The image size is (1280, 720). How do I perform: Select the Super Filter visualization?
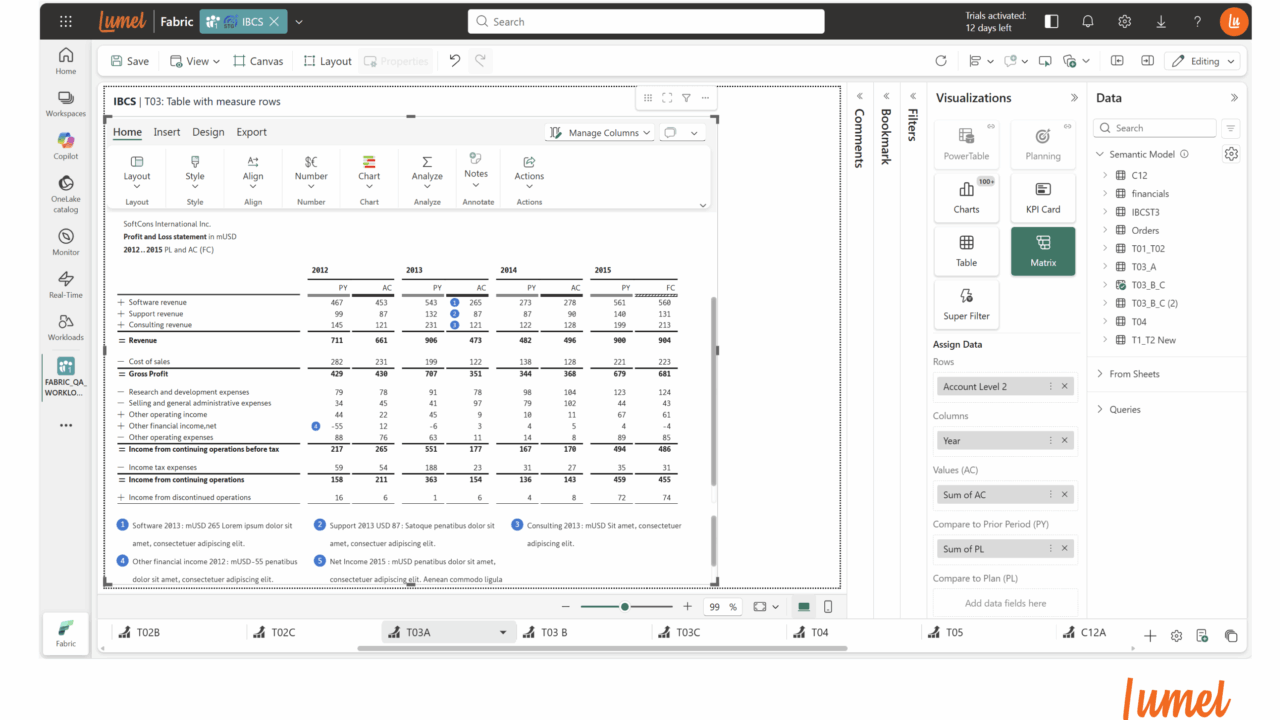point(966,303)
